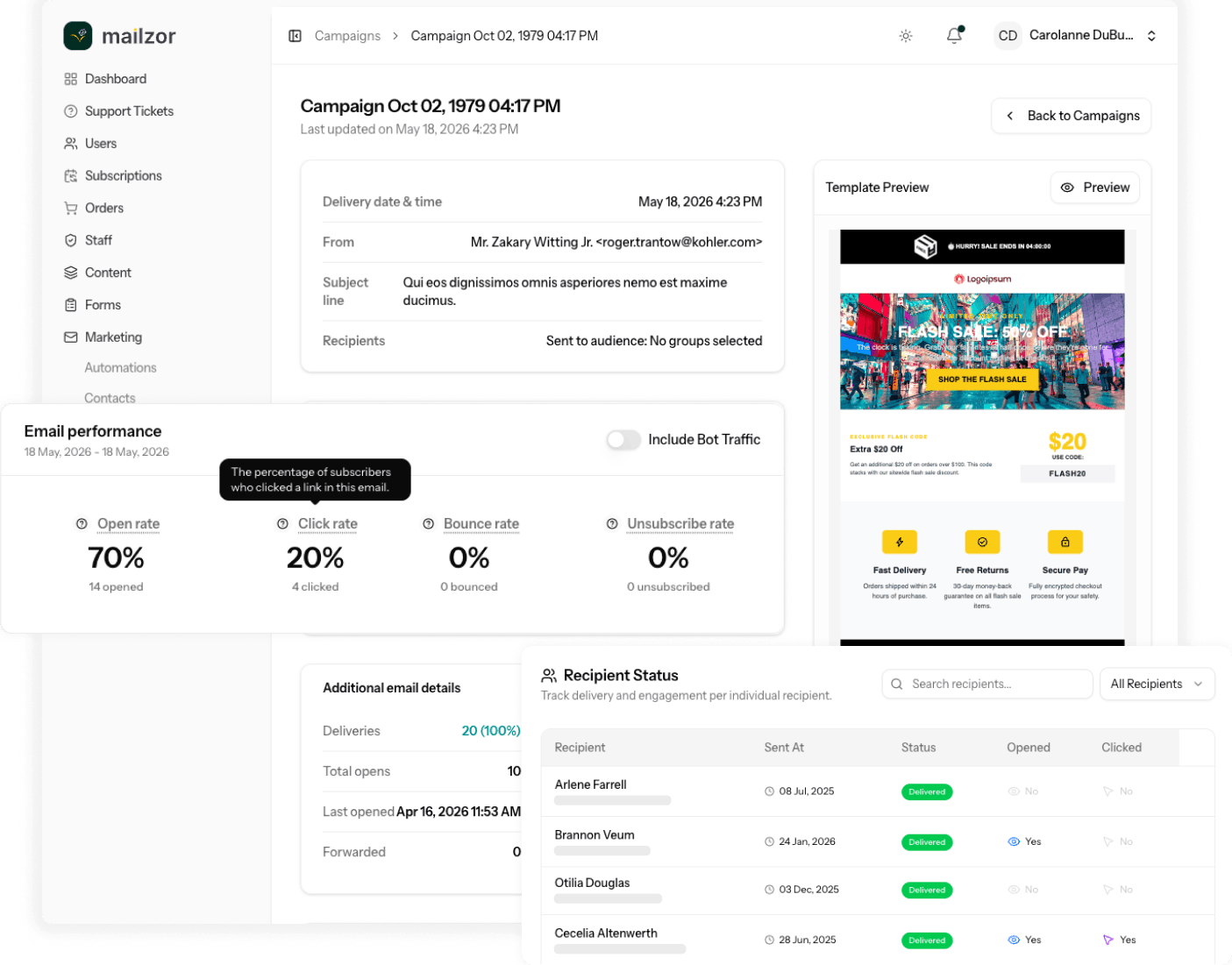Click the Clicked column header
Viewport: 1232px width, 965px height.
tap(1122, 748)
